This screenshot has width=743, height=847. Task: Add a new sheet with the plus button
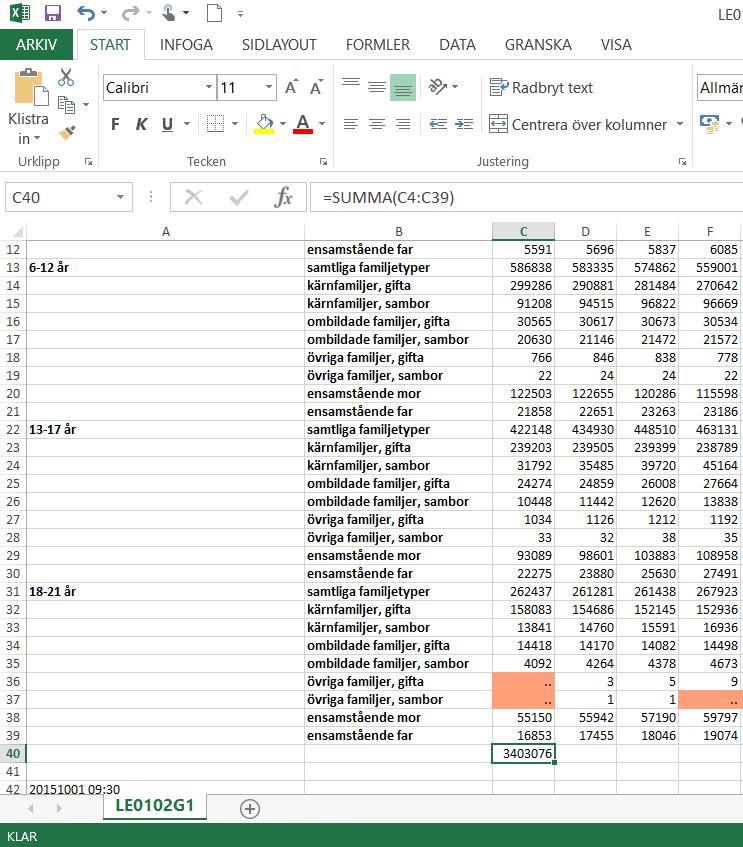pyautogui.click(x=250, y=809)
